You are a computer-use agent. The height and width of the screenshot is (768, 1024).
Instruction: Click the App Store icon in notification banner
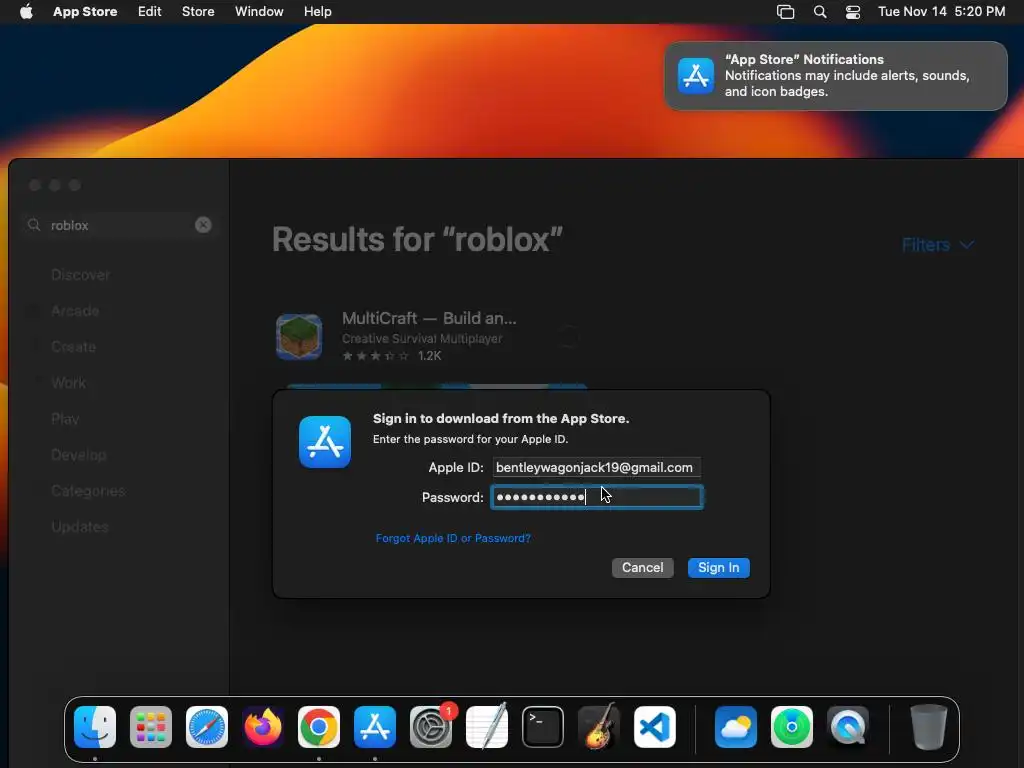coord(696,76)
